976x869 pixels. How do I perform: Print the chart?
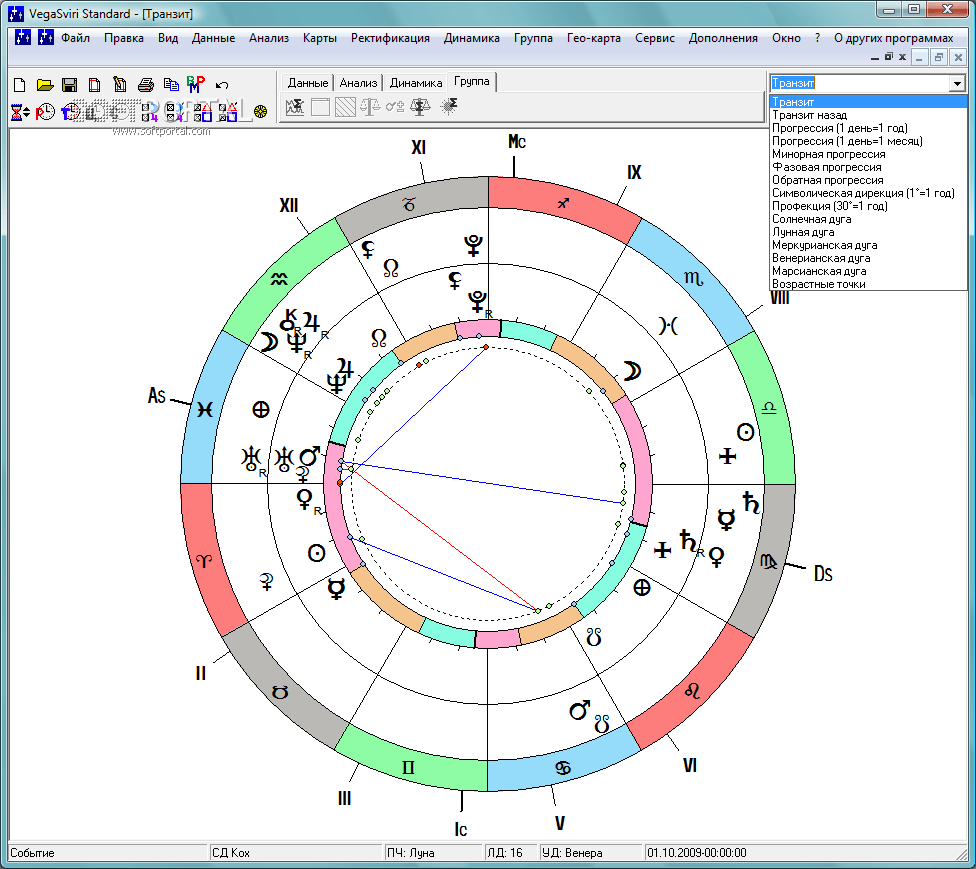coord(146,85)
